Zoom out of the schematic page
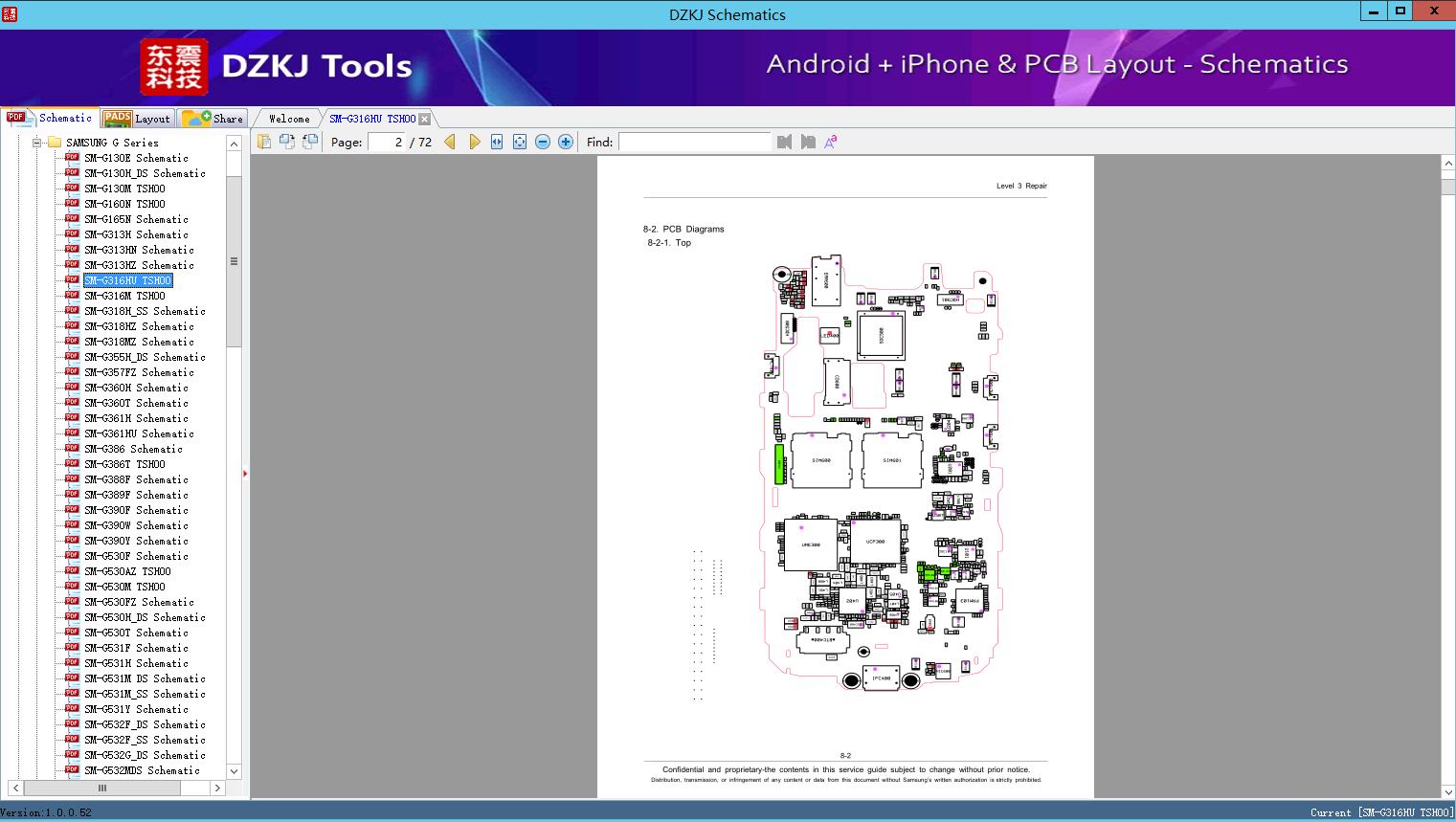Image resolution: width=1456 pixels, height=822 pixels. pos(543,142)
